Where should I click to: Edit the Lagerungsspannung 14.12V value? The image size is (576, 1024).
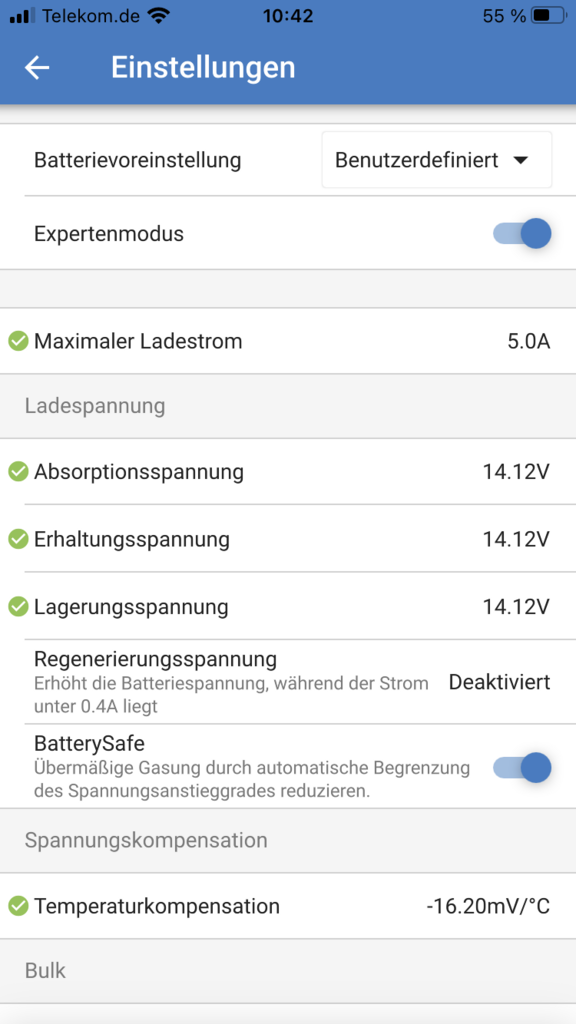[517, 607]
